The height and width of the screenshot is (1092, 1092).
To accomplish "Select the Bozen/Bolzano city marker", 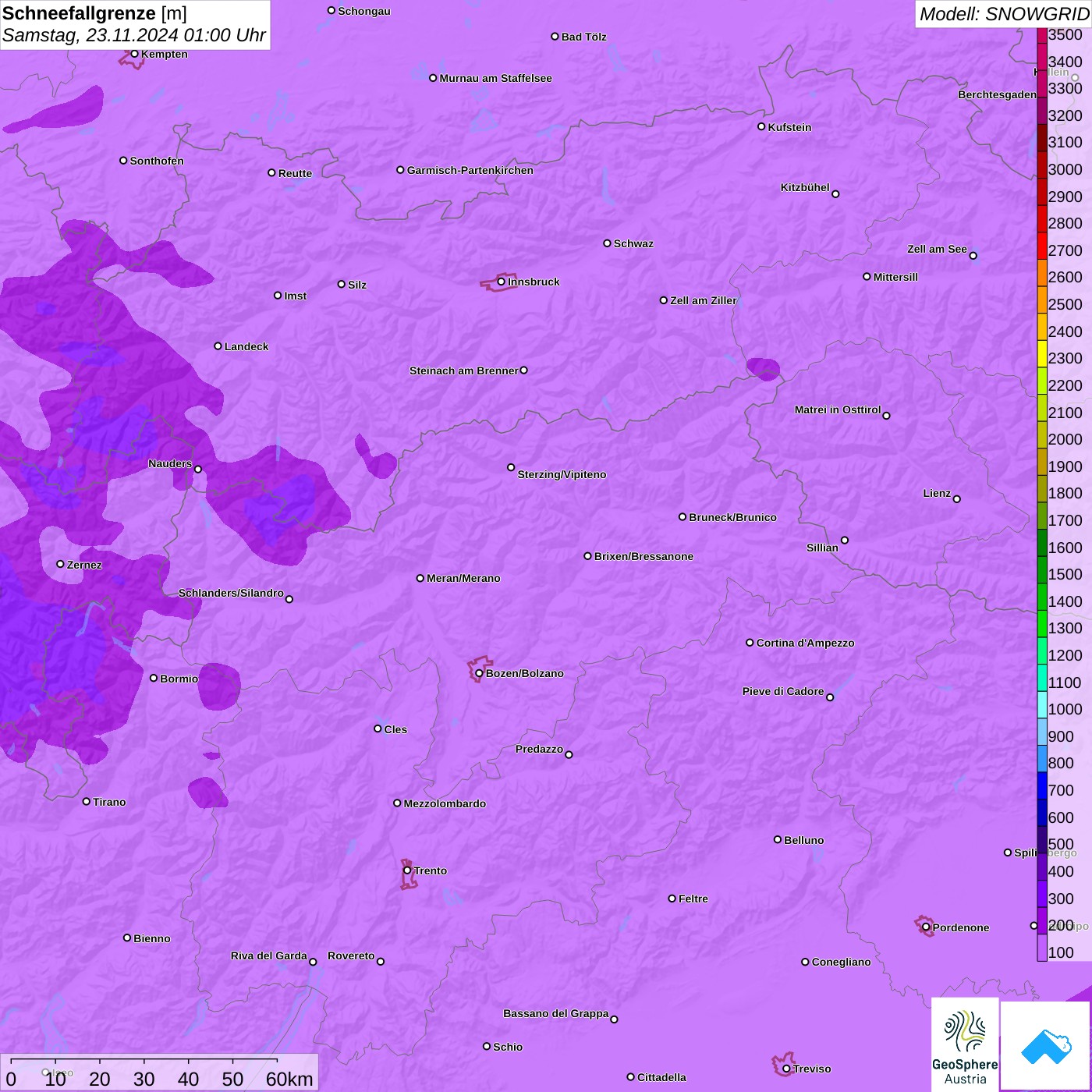I will pyautogui.click(x=479, y=673).
